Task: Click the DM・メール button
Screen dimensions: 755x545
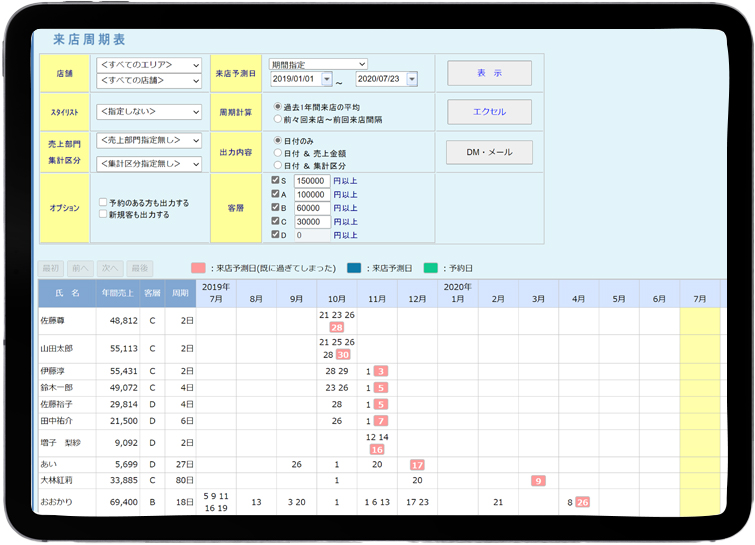Action: pyautogui.click(x=489, y=152)
